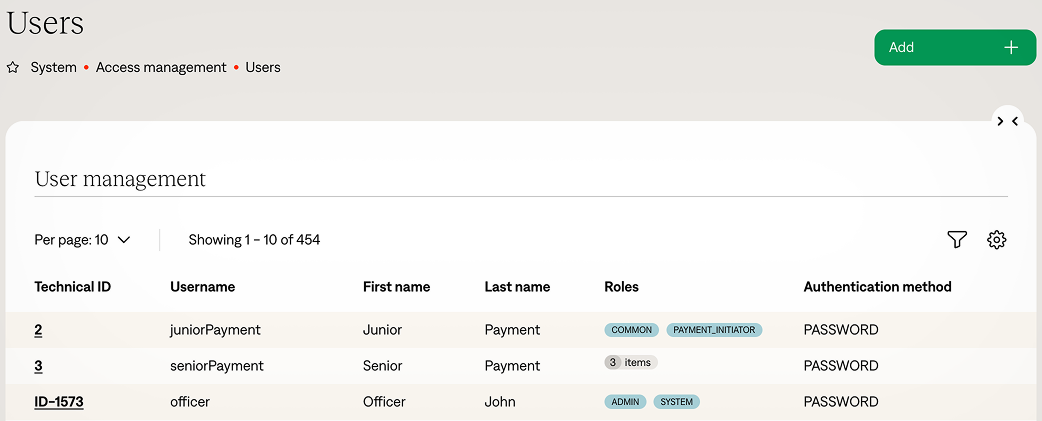Go to Access management breadcrumb

pos(161,68)
